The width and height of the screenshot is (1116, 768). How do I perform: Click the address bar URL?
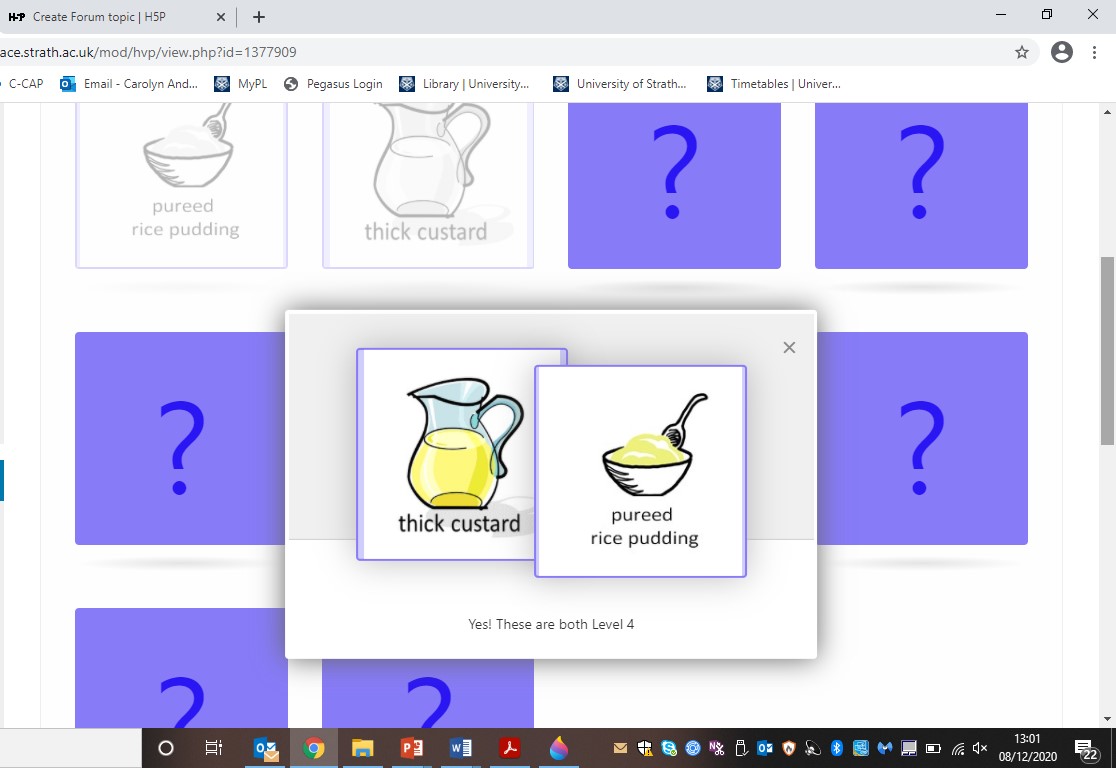point(149,52)
